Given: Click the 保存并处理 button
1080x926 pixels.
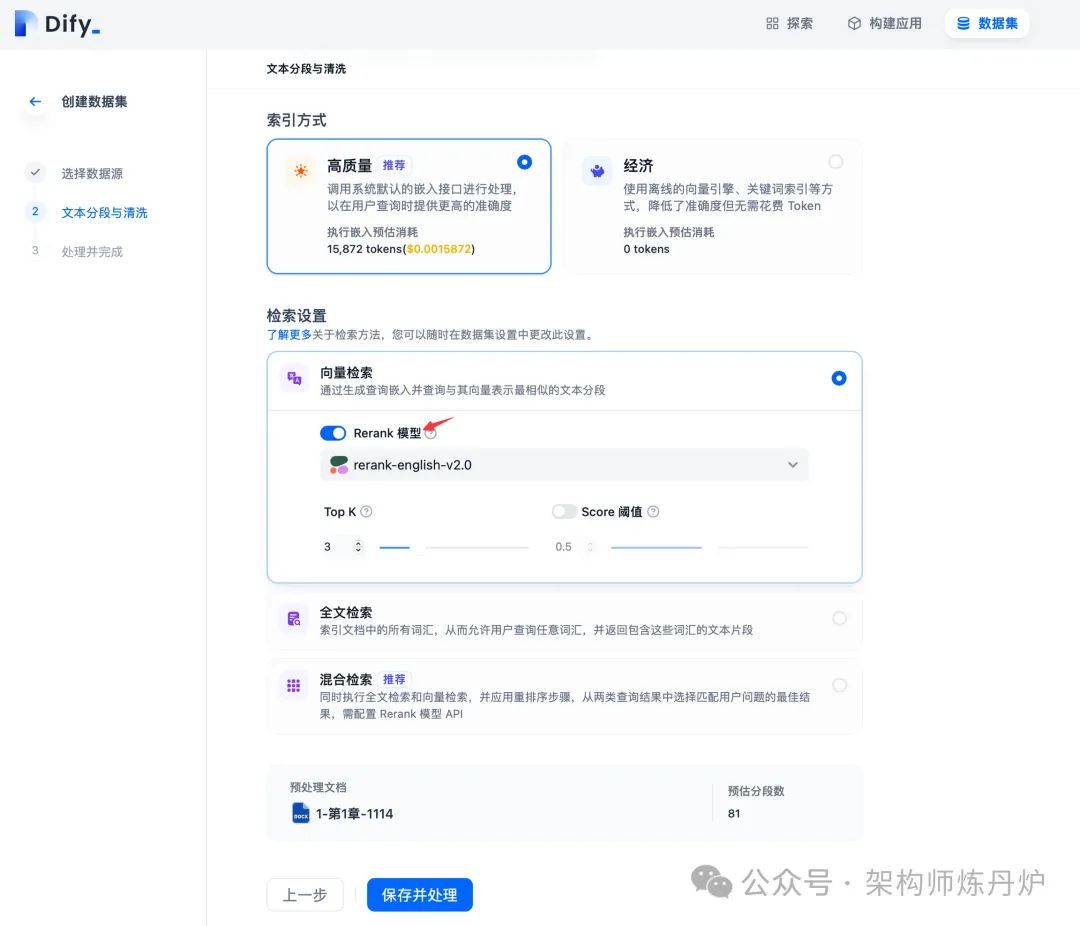Looking at the screenshot, I should (419, 895).
